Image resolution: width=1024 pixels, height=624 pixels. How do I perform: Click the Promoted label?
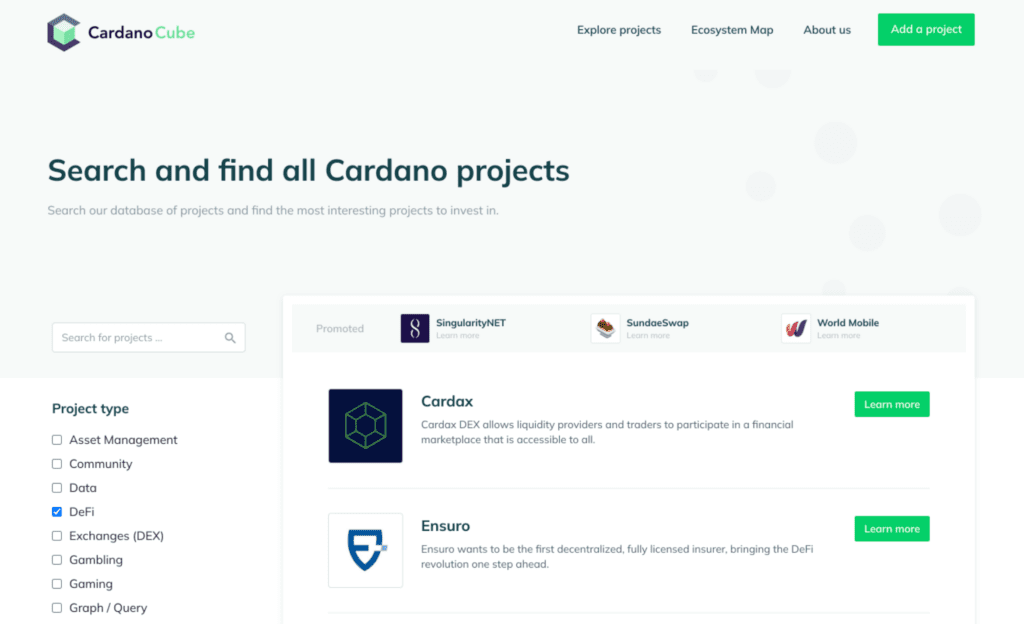340,328
